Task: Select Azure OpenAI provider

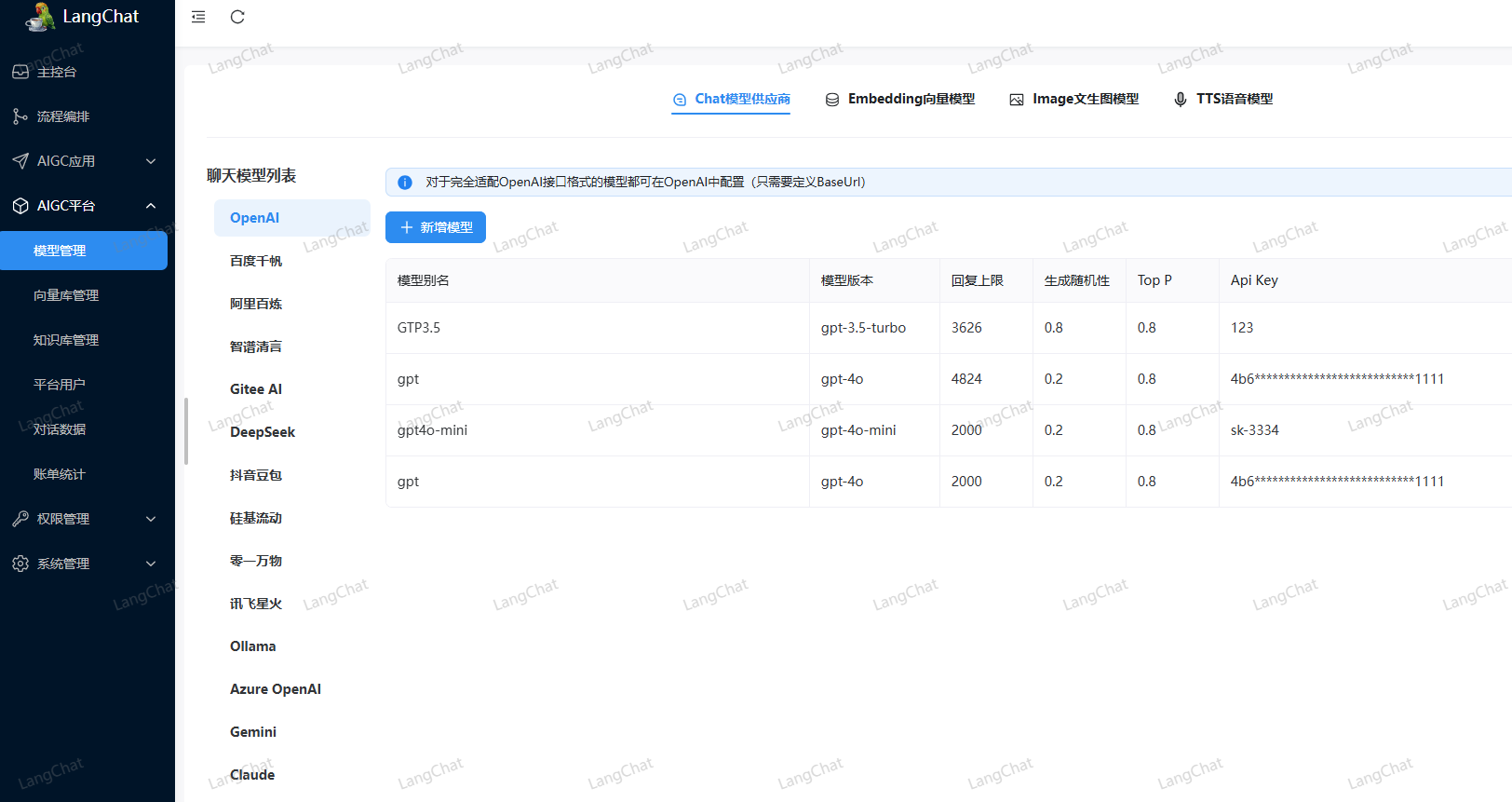Action: coord(292,689)
